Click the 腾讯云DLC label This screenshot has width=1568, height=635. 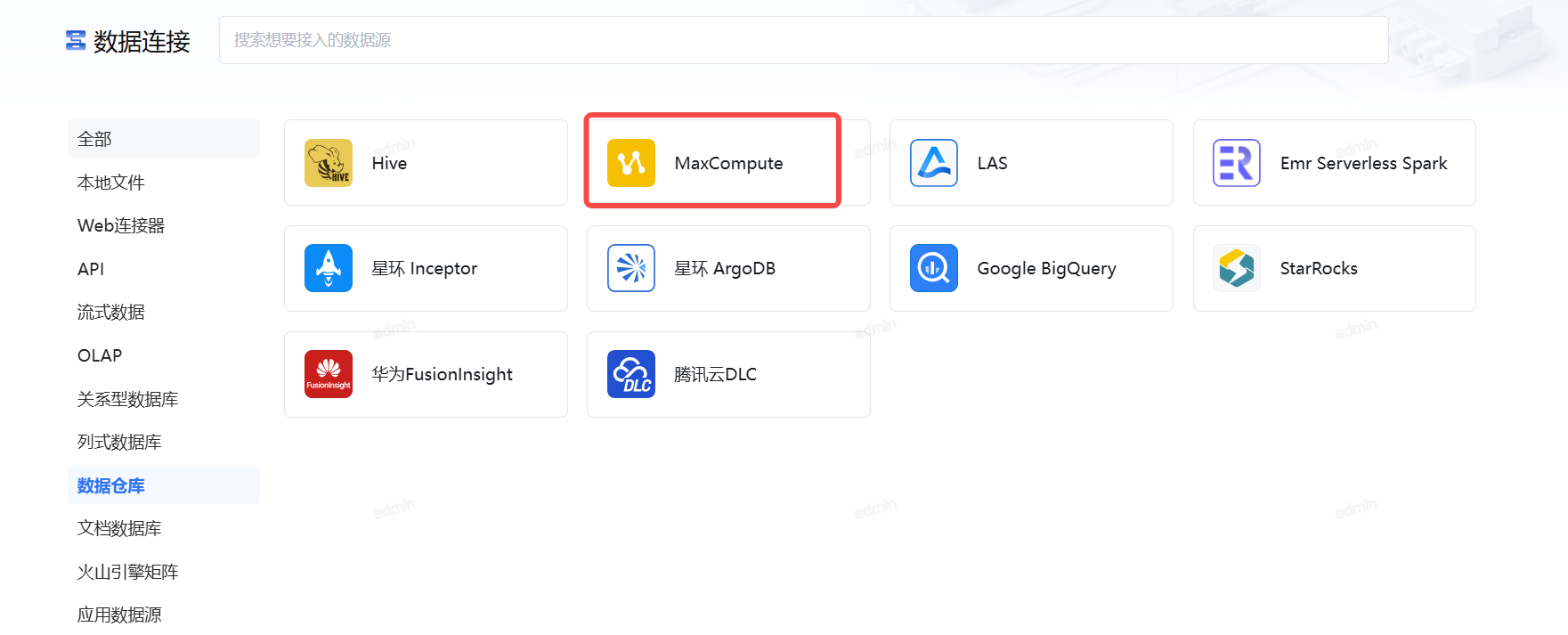(715, 374)
